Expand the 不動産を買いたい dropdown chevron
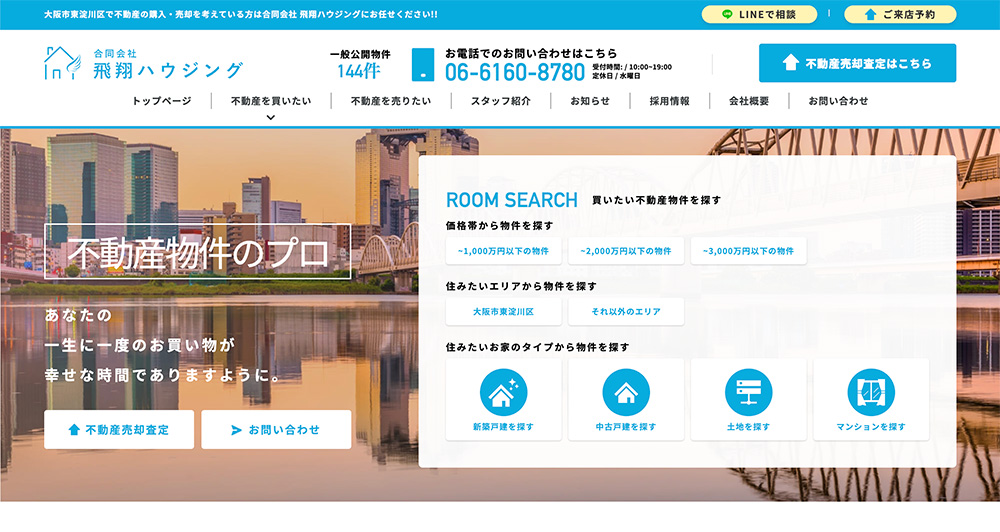The image size is (1000, 532). 271,117
